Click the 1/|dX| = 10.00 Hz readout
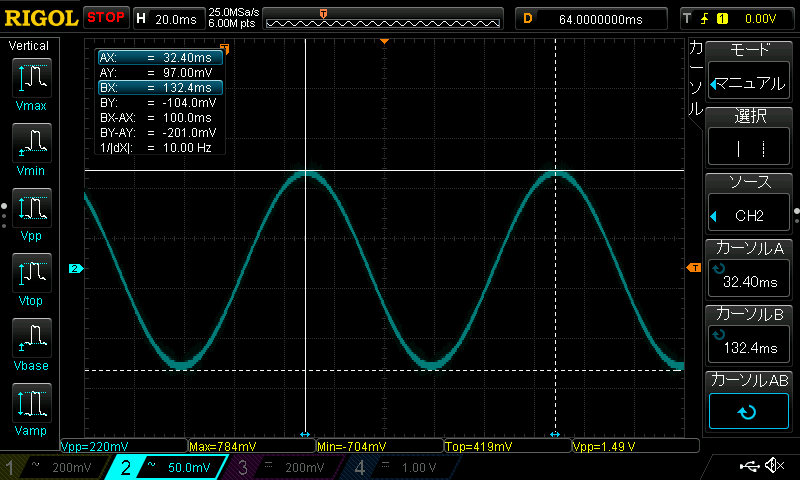This screenshot has height=480, width=800. pos(160,148)
